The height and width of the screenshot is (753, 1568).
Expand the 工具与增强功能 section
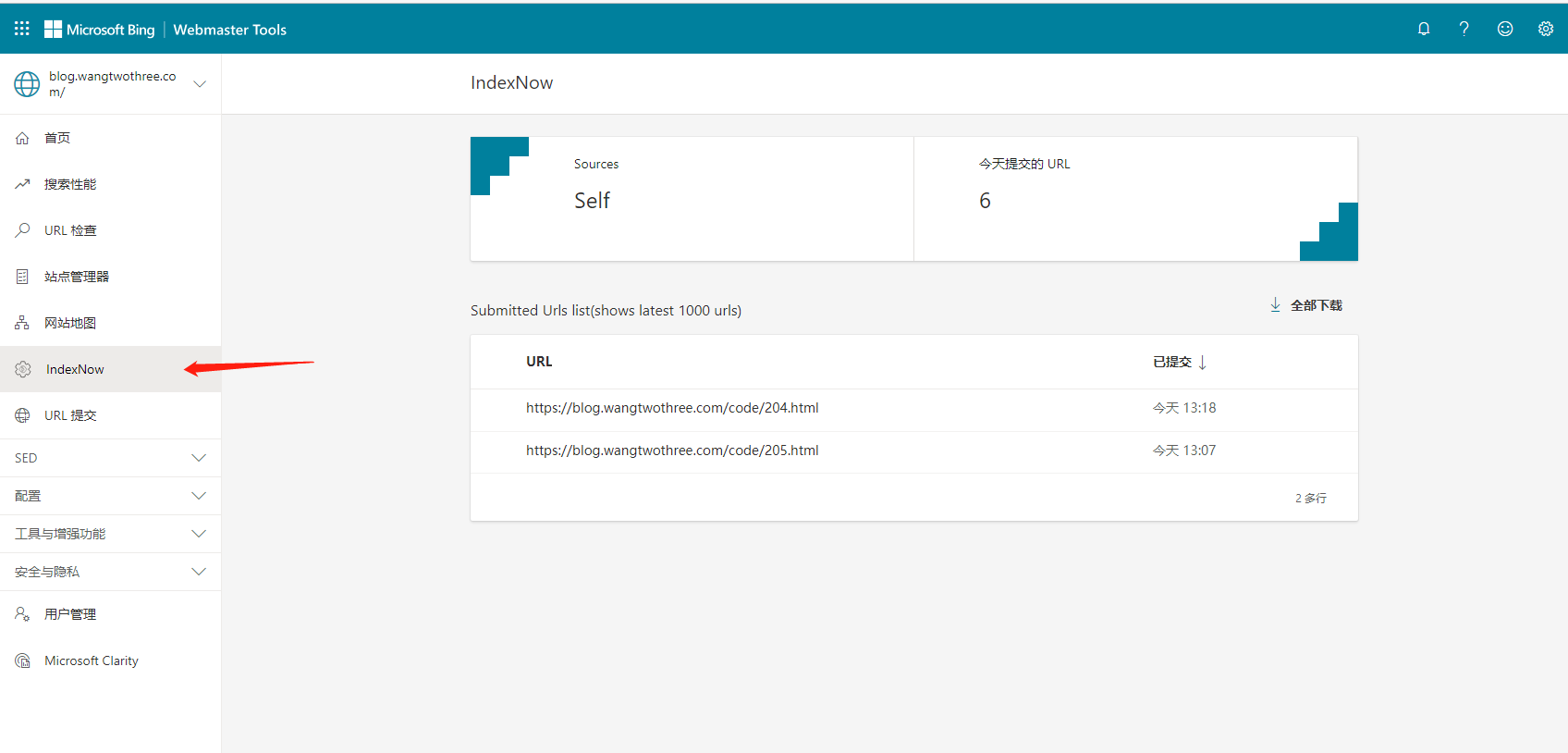(198, 534)
